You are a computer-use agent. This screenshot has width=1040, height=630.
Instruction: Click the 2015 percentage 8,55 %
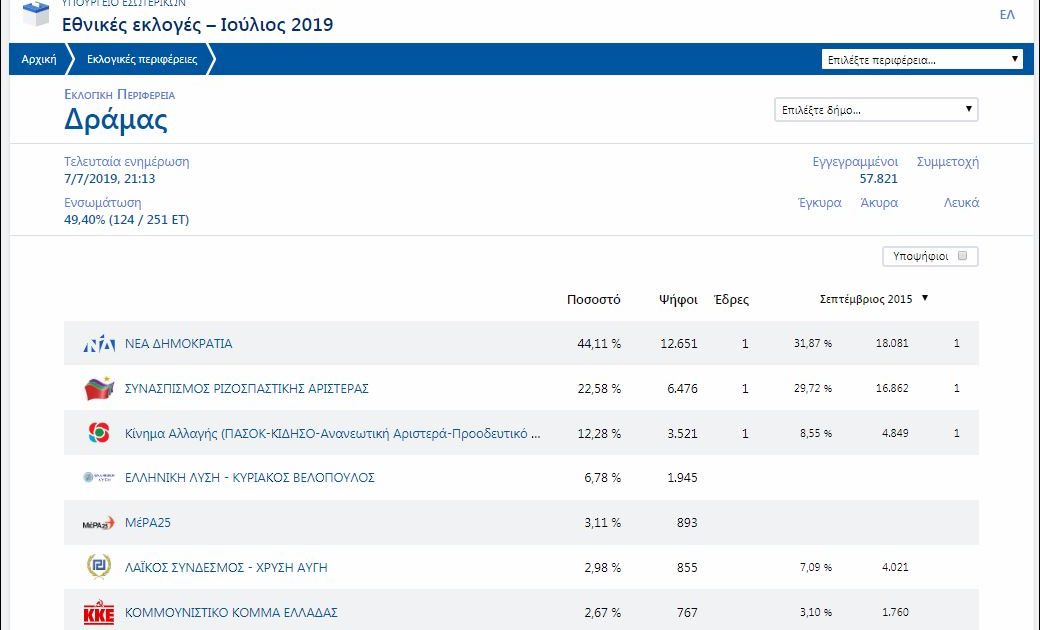(x=816, y=434)
